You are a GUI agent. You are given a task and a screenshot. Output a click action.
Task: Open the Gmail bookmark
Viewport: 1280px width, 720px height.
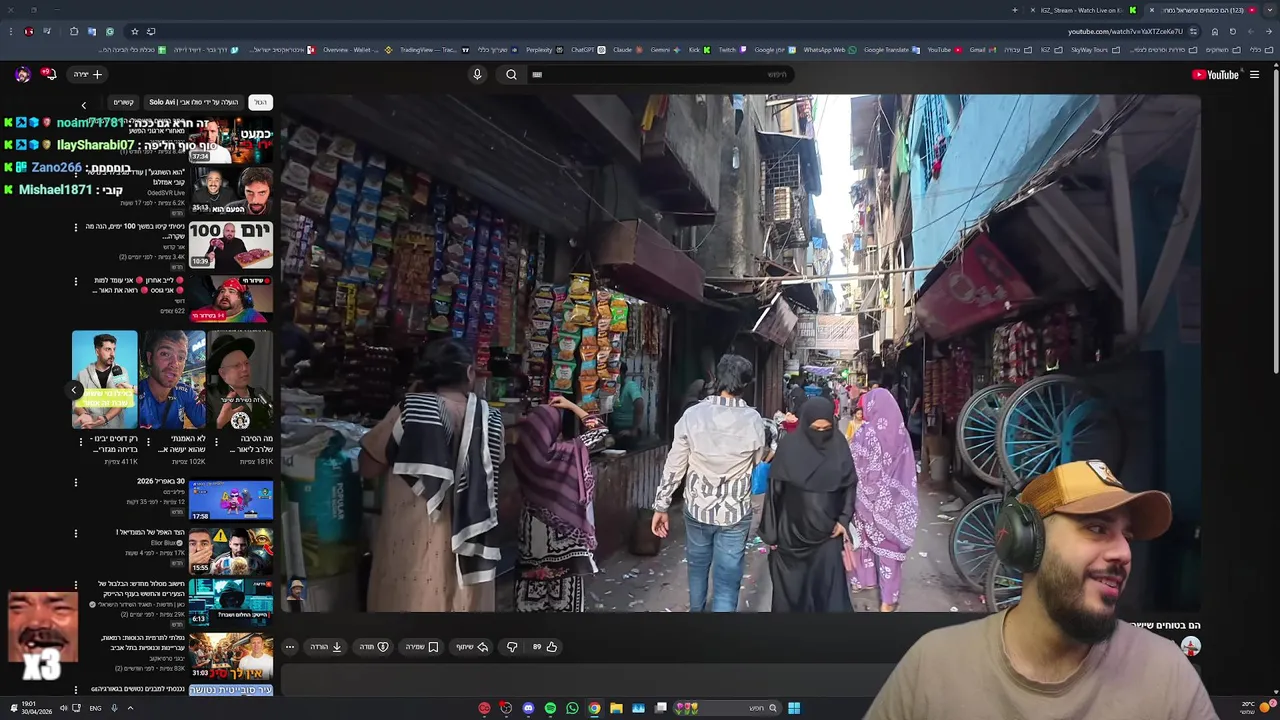click(981, 49)
